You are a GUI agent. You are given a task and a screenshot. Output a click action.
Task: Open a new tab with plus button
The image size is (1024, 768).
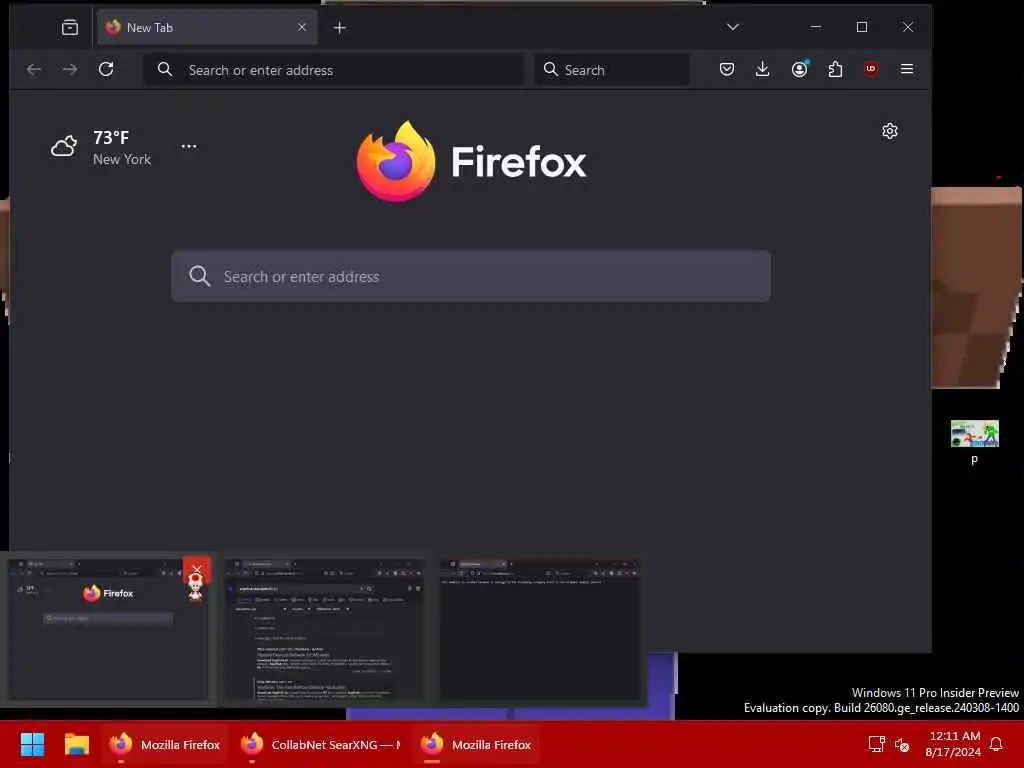coord(340,27)
